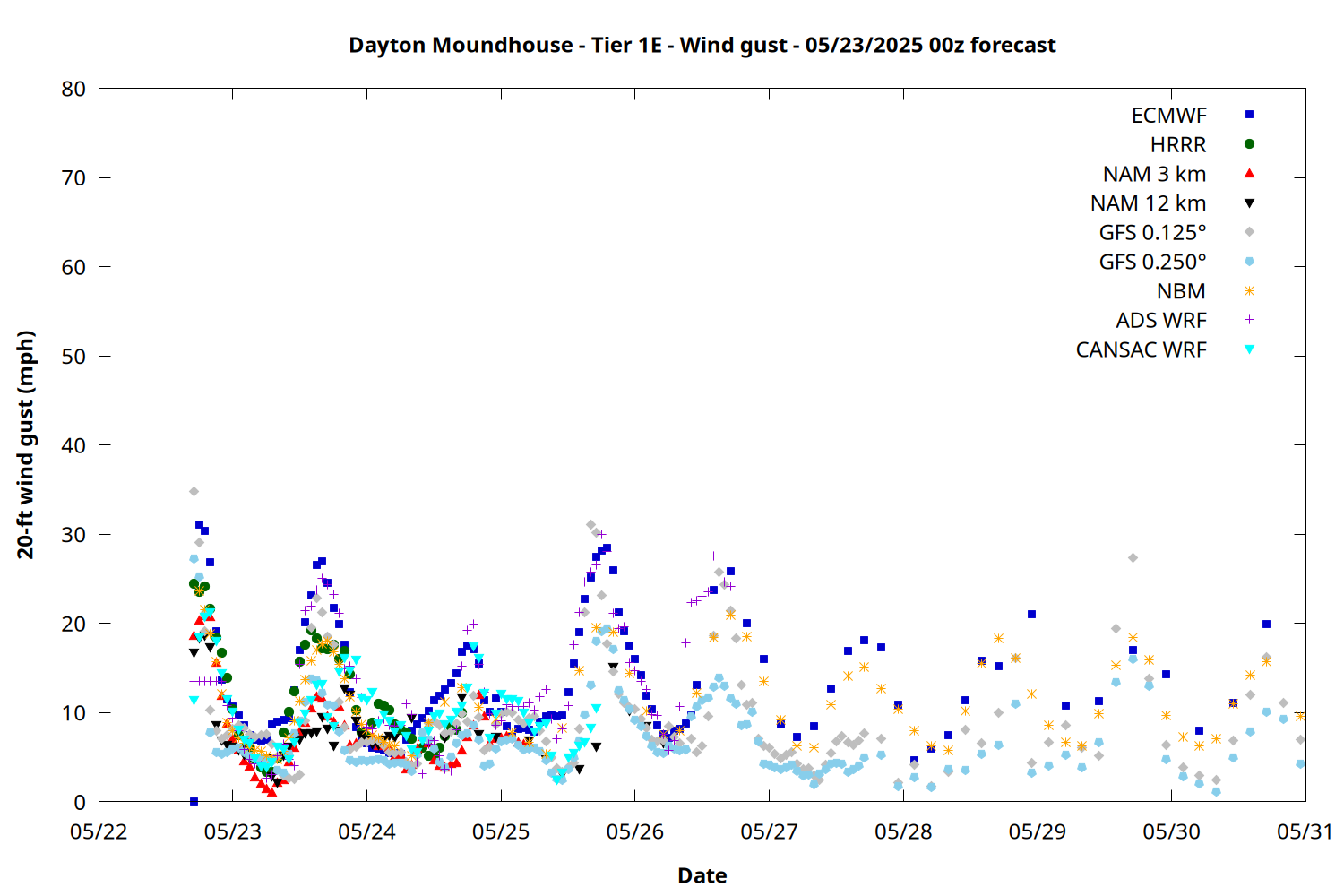
Task: Click the 80 y-axis tick label
Action: pos(73,89)
